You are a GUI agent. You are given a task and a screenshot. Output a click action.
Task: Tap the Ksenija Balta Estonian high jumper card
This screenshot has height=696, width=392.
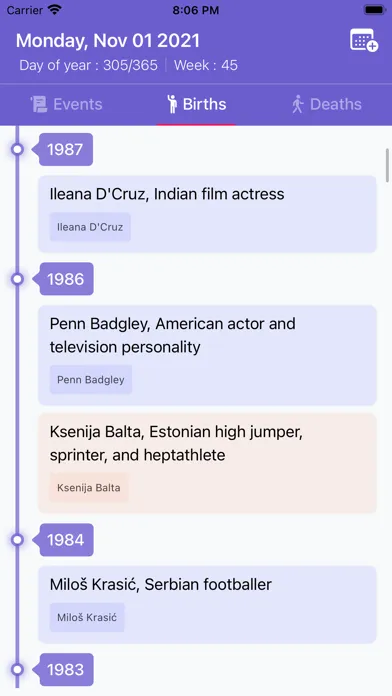tap(207, 463)
